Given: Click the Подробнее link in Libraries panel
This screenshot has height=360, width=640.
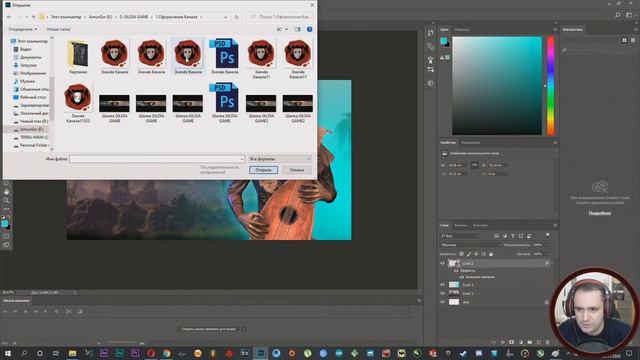Looking at the screenshot, I should tap(600, 213).
